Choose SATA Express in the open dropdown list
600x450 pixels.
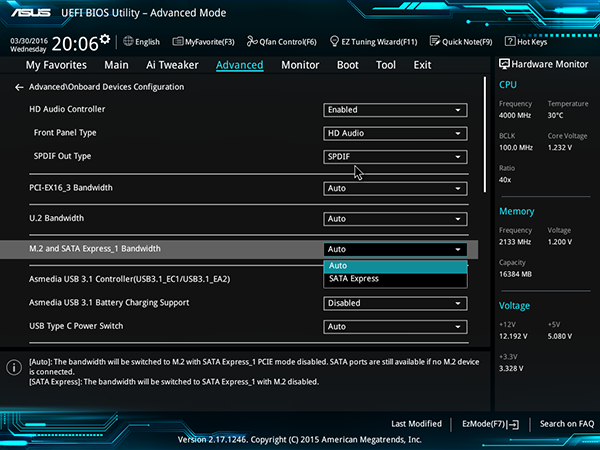[x=395, y=279]
